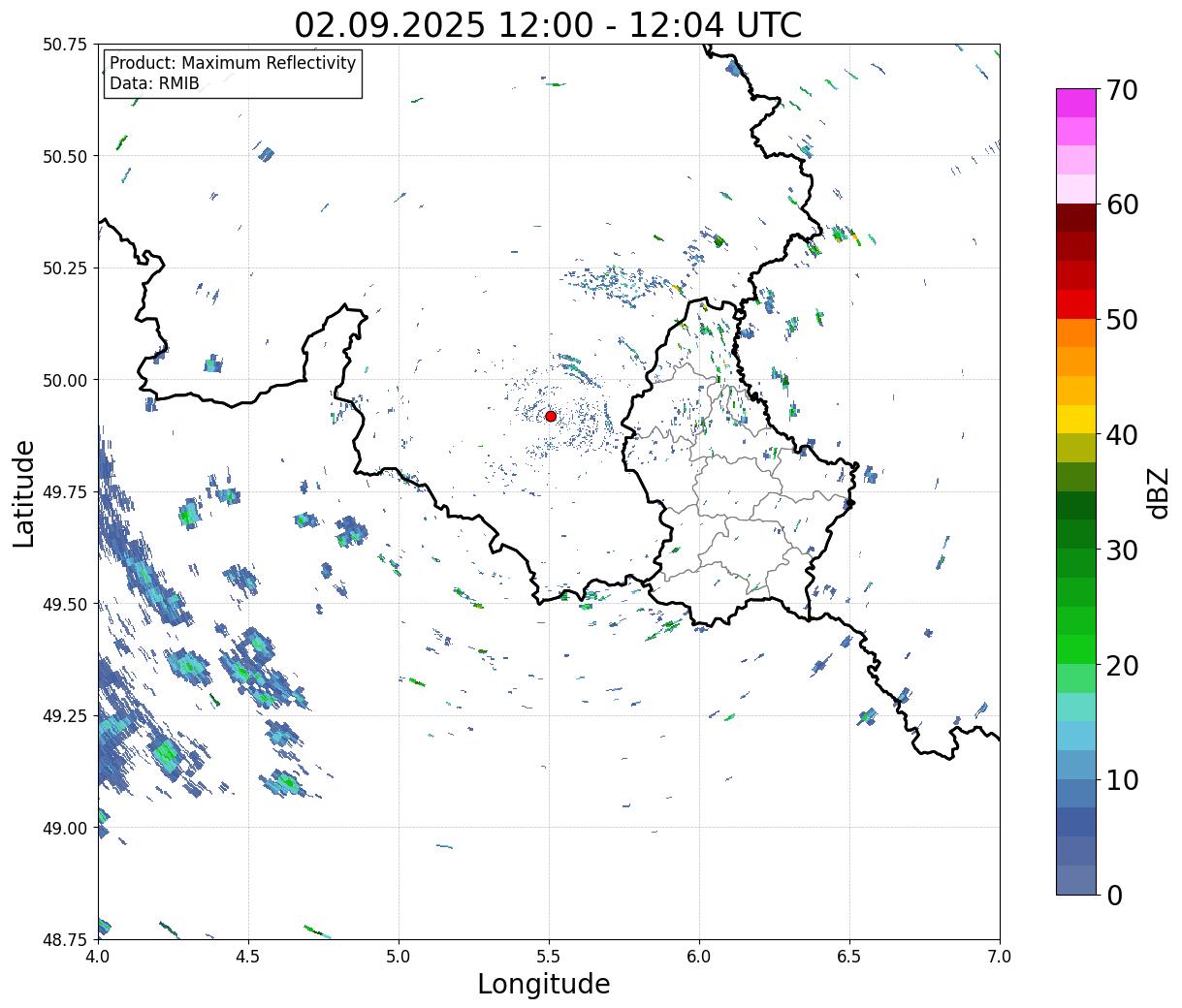Click the longitude tick label "4.0"
Screen dimensions: 1182x1008
[98, 956]
